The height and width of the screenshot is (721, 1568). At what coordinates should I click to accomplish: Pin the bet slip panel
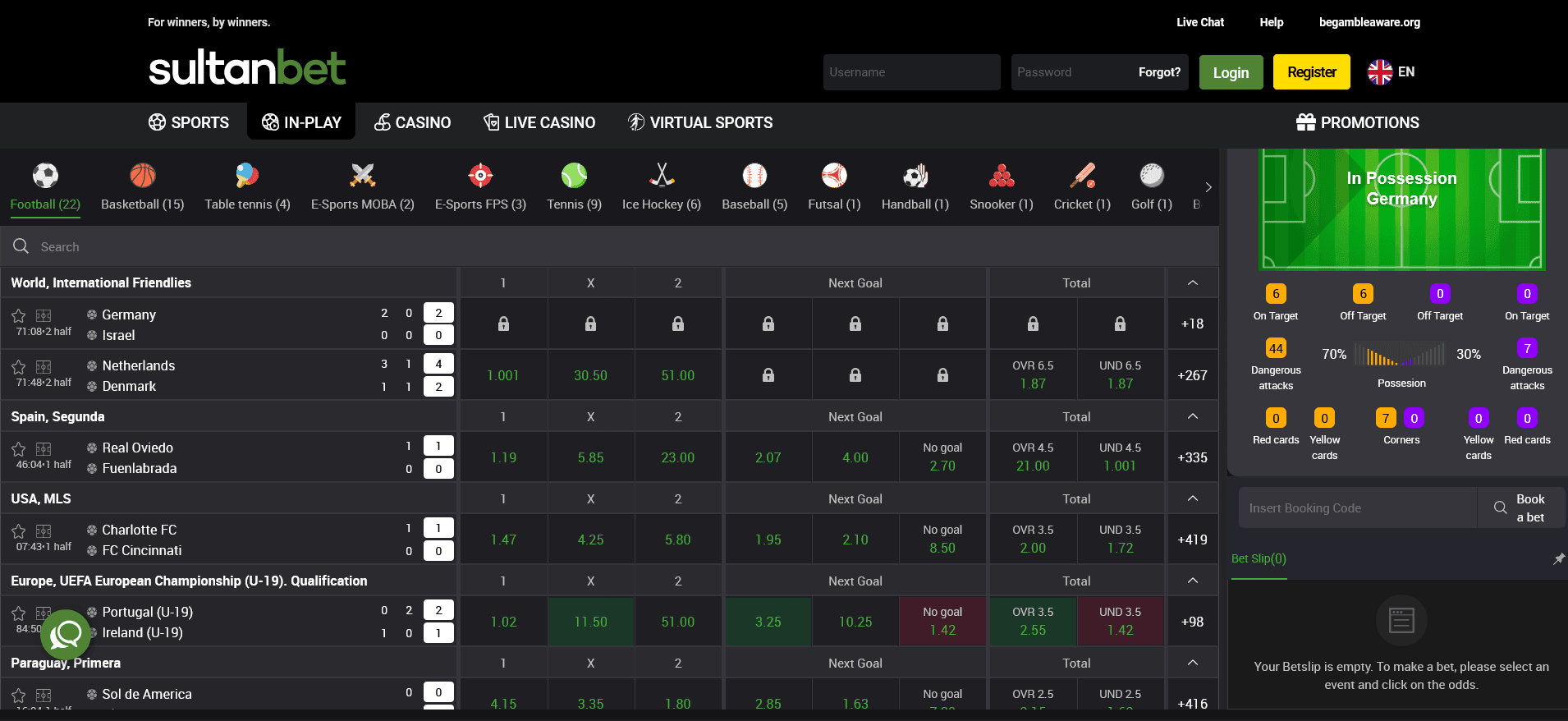(x=1558, y=558)
